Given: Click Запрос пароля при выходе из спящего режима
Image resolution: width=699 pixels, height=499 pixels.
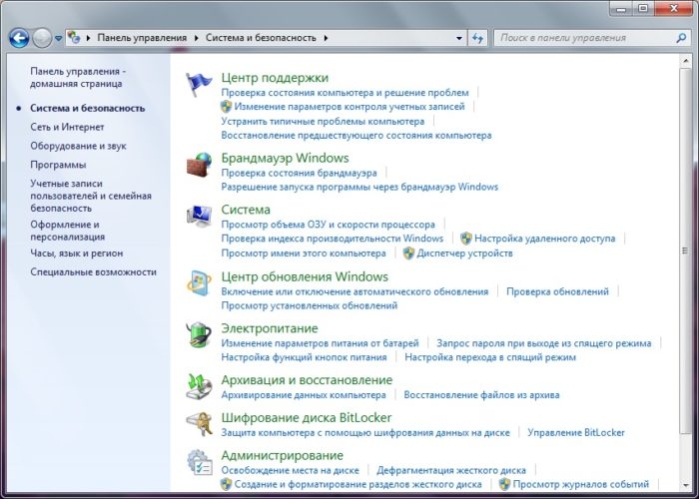Looking at the screenshot, I should [x=544, y=343].
